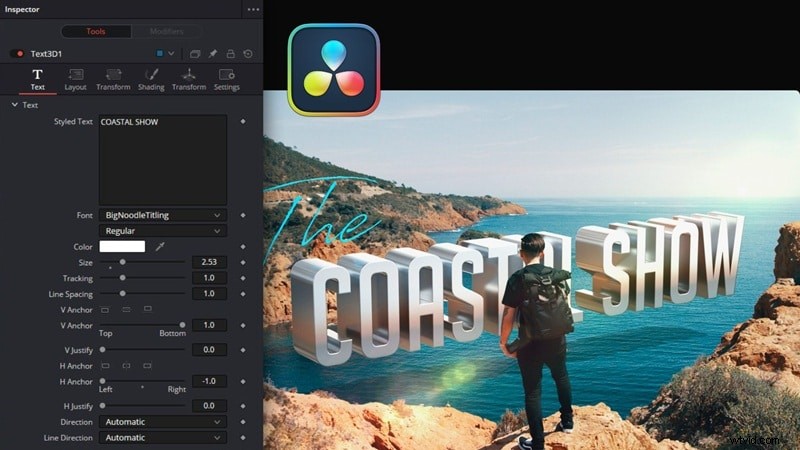This screenshot has height=450, width=800.
Task: Open the Inspector three-dot options menu
Action: (253, 10)
